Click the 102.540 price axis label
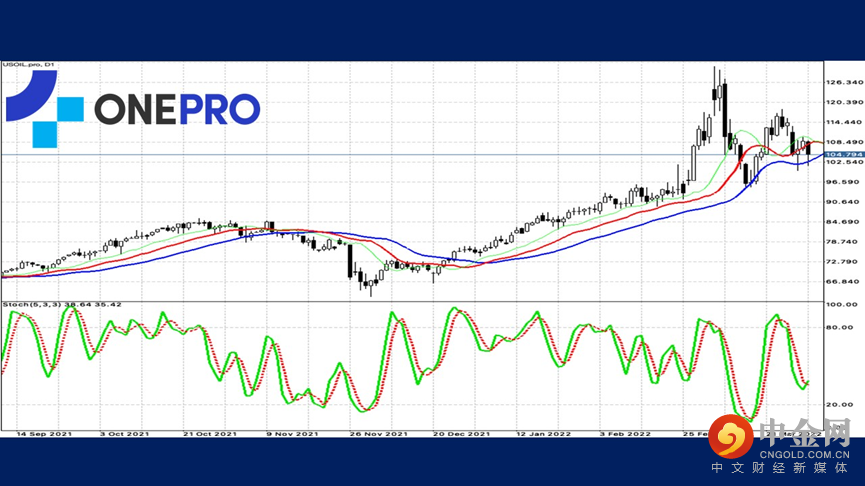The height and width of the screenshot is (486, 865). 844,162
